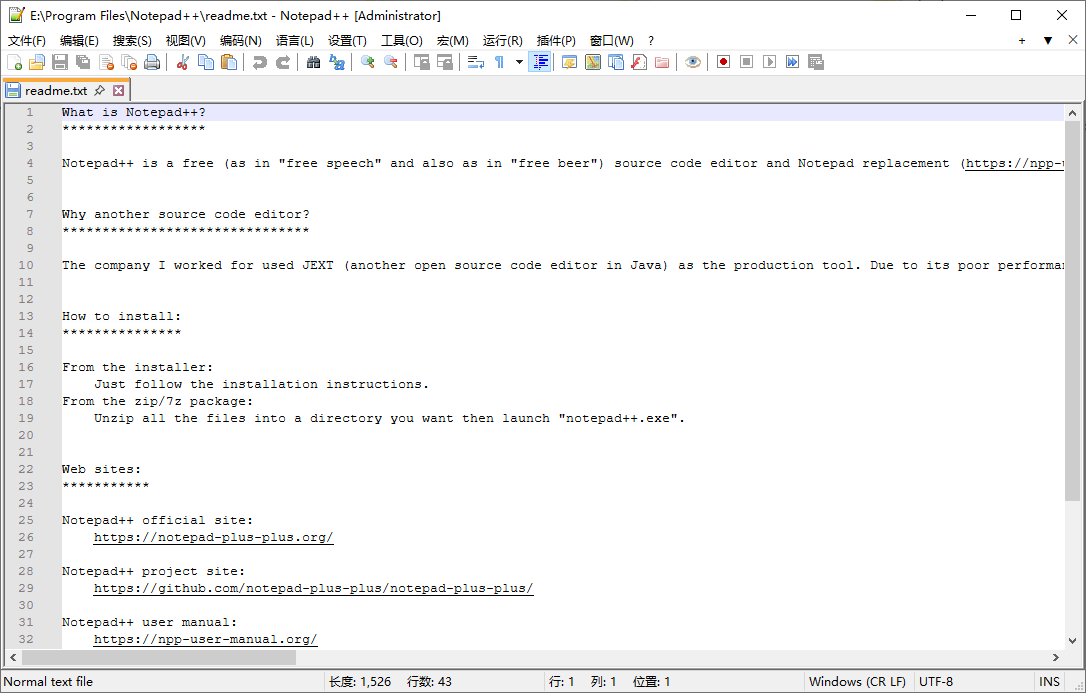Open the 插件(P) plugins menu
This screenshot has height=693, width=1086.
556,41
